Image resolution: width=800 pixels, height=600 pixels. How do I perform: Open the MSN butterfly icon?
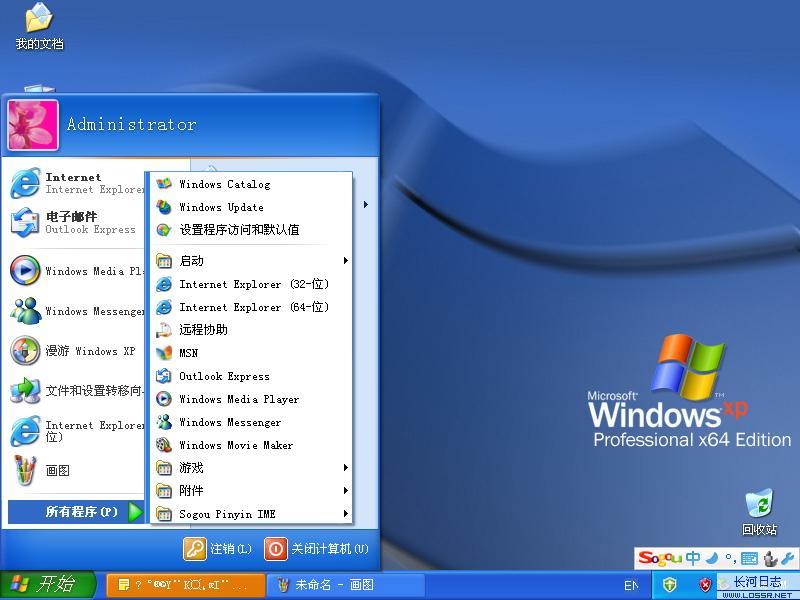coord(164,353)
